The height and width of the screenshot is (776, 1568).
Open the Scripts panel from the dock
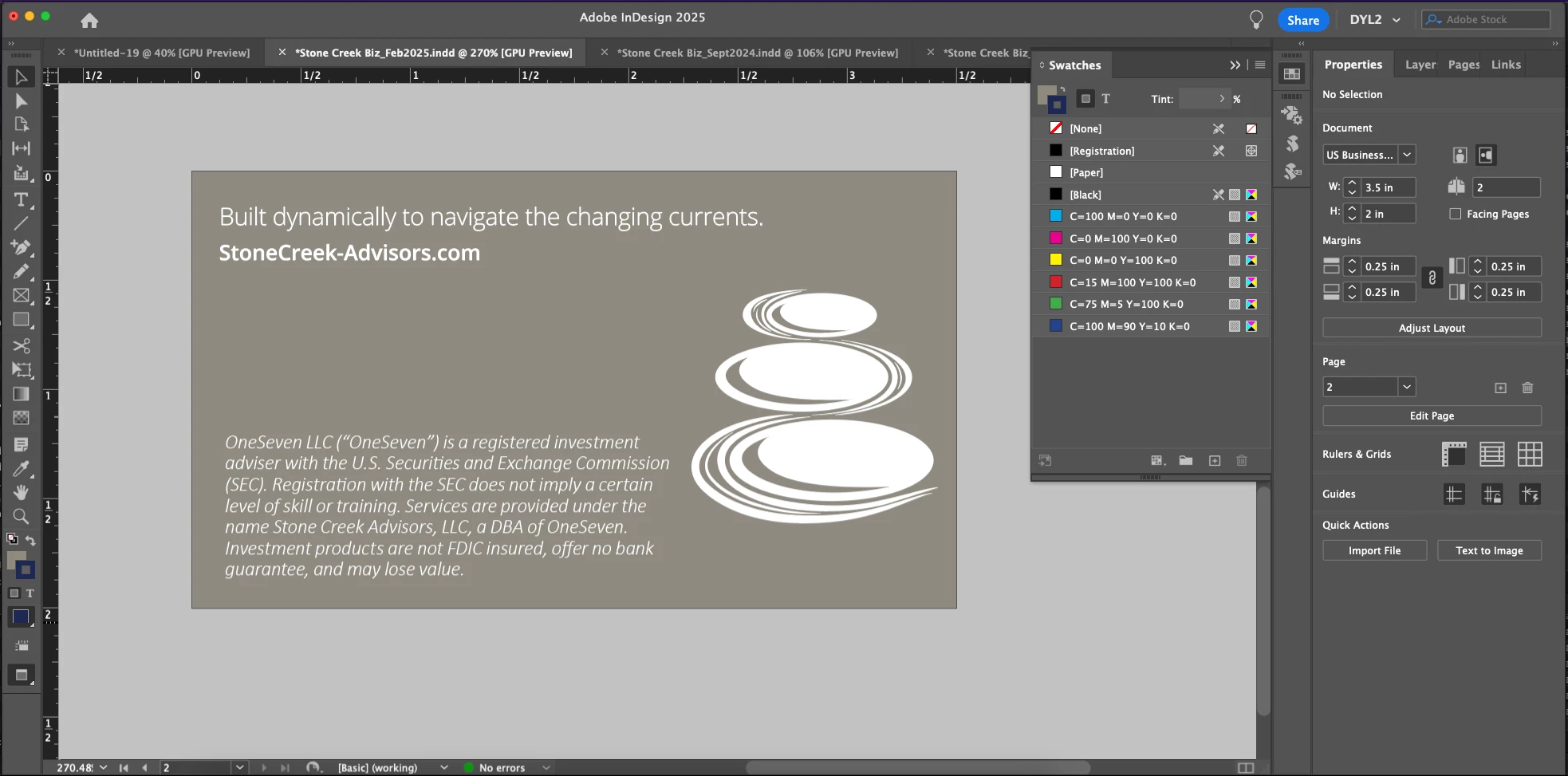click(x=1292, y=144)
